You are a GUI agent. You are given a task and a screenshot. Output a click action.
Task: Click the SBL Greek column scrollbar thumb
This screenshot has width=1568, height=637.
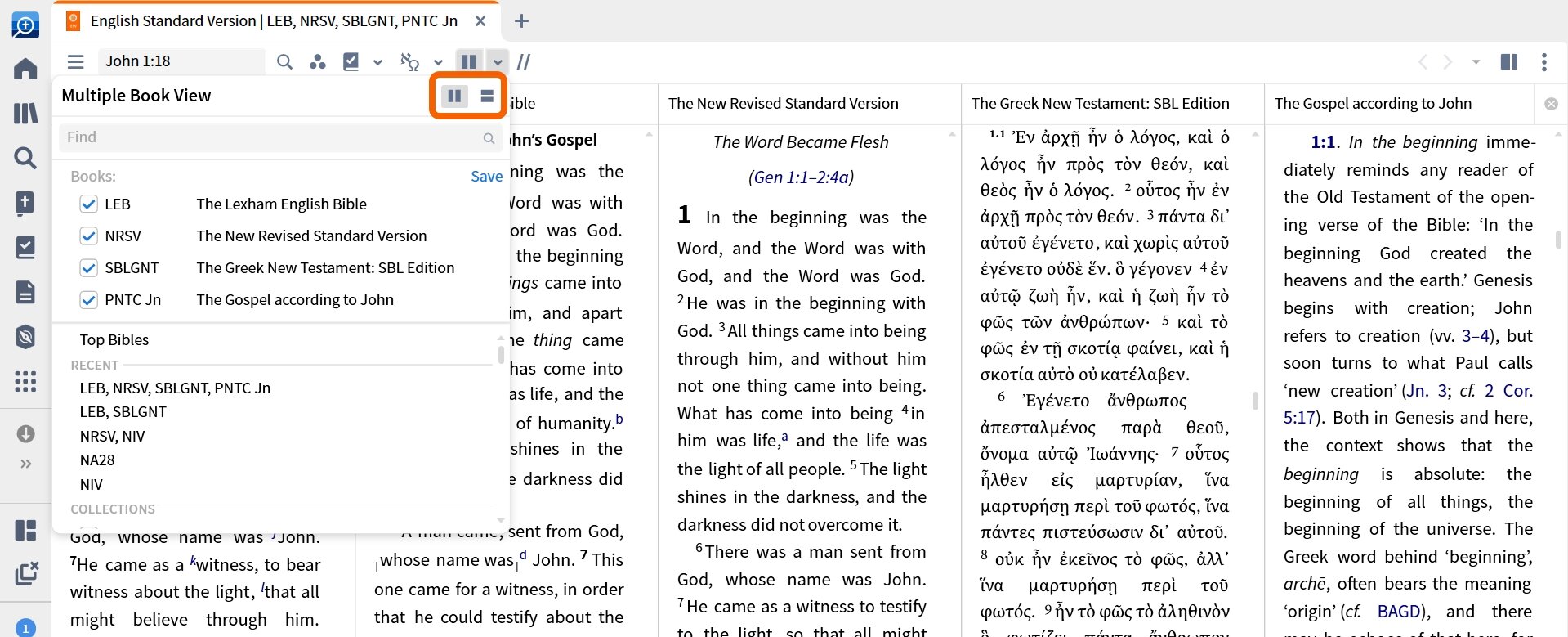pyautogui.click(x=1254, y=401)
